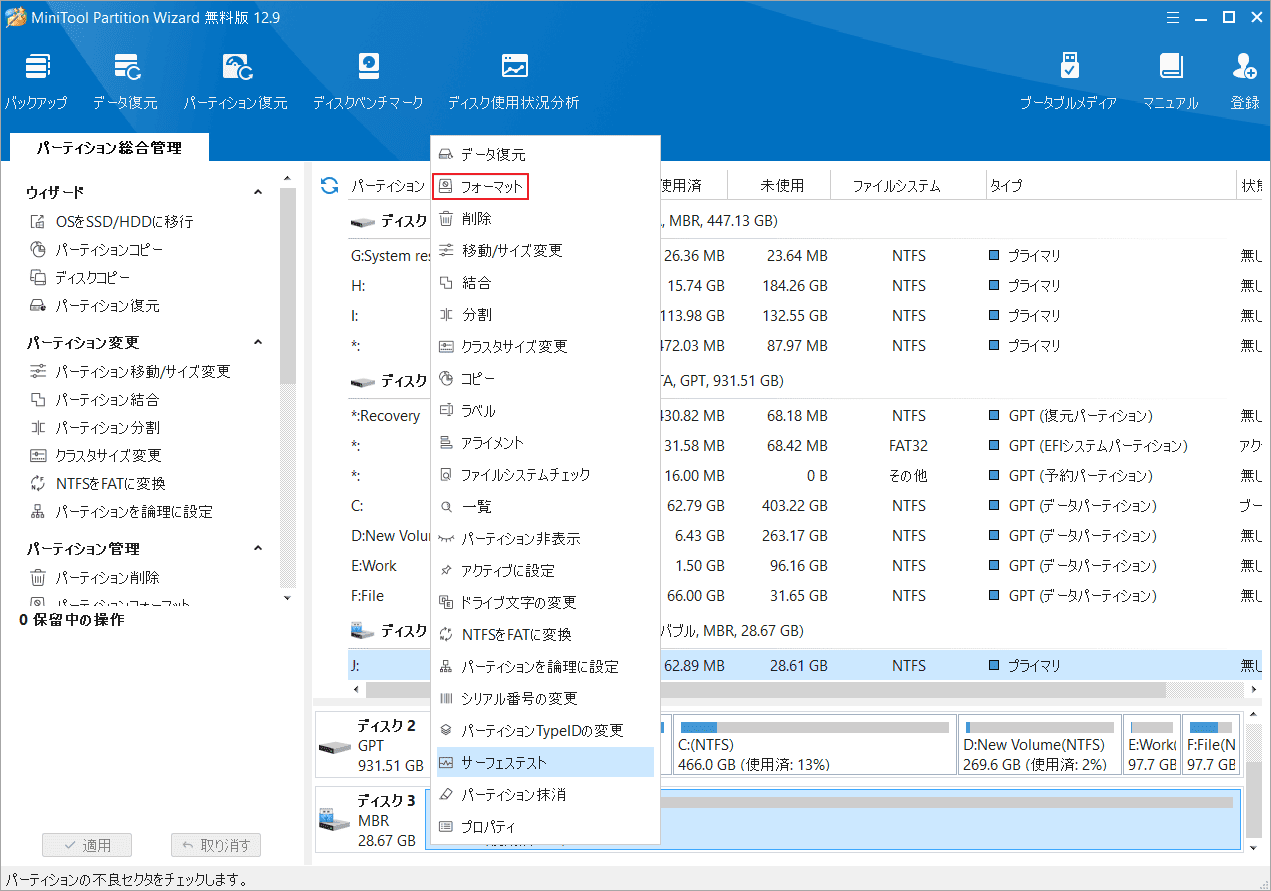Select パーティション削除 in the sidebar
The height and width of the screenshot is (891, 1271).
pos(95,577)
